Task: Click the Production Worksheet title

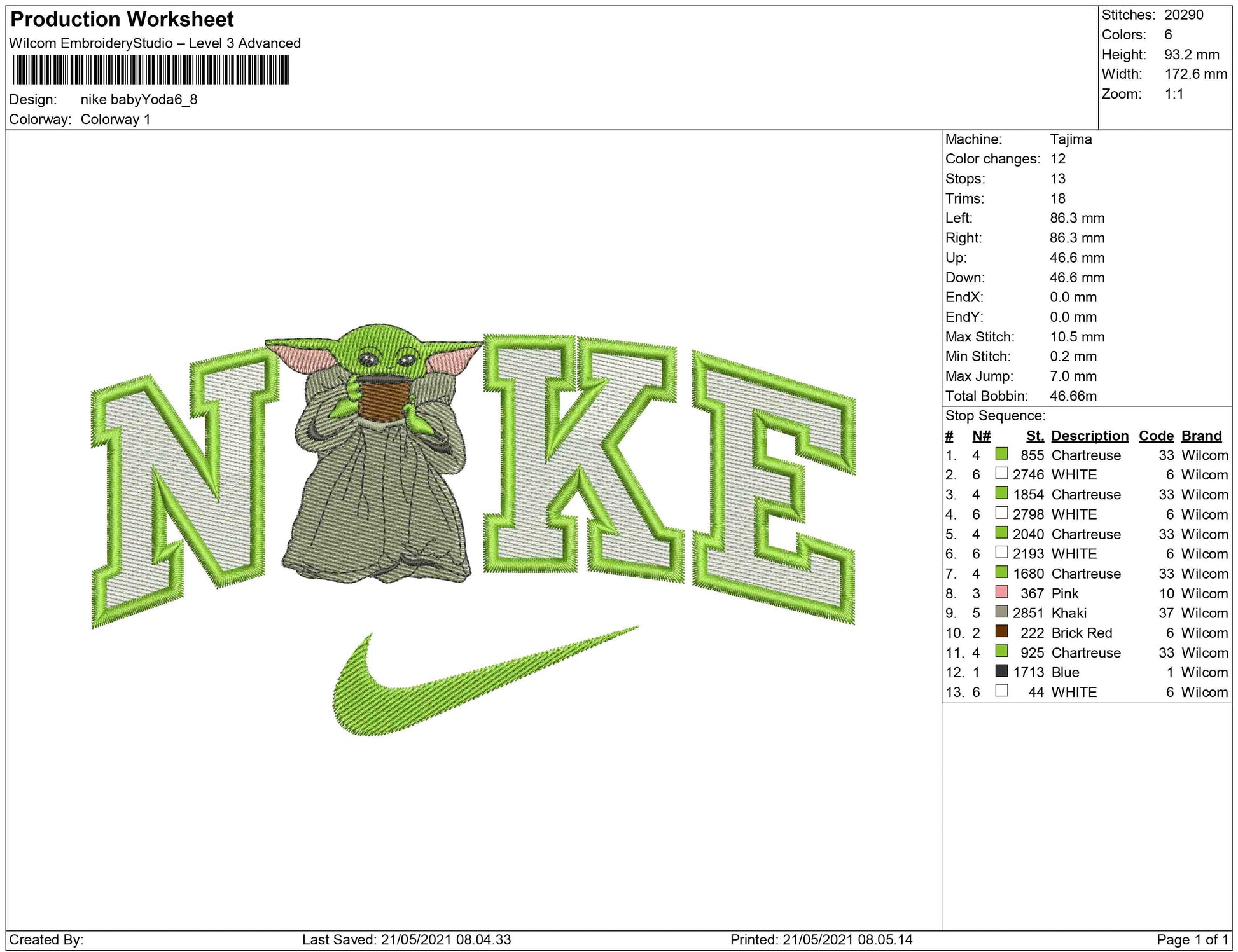Action: 122,19
